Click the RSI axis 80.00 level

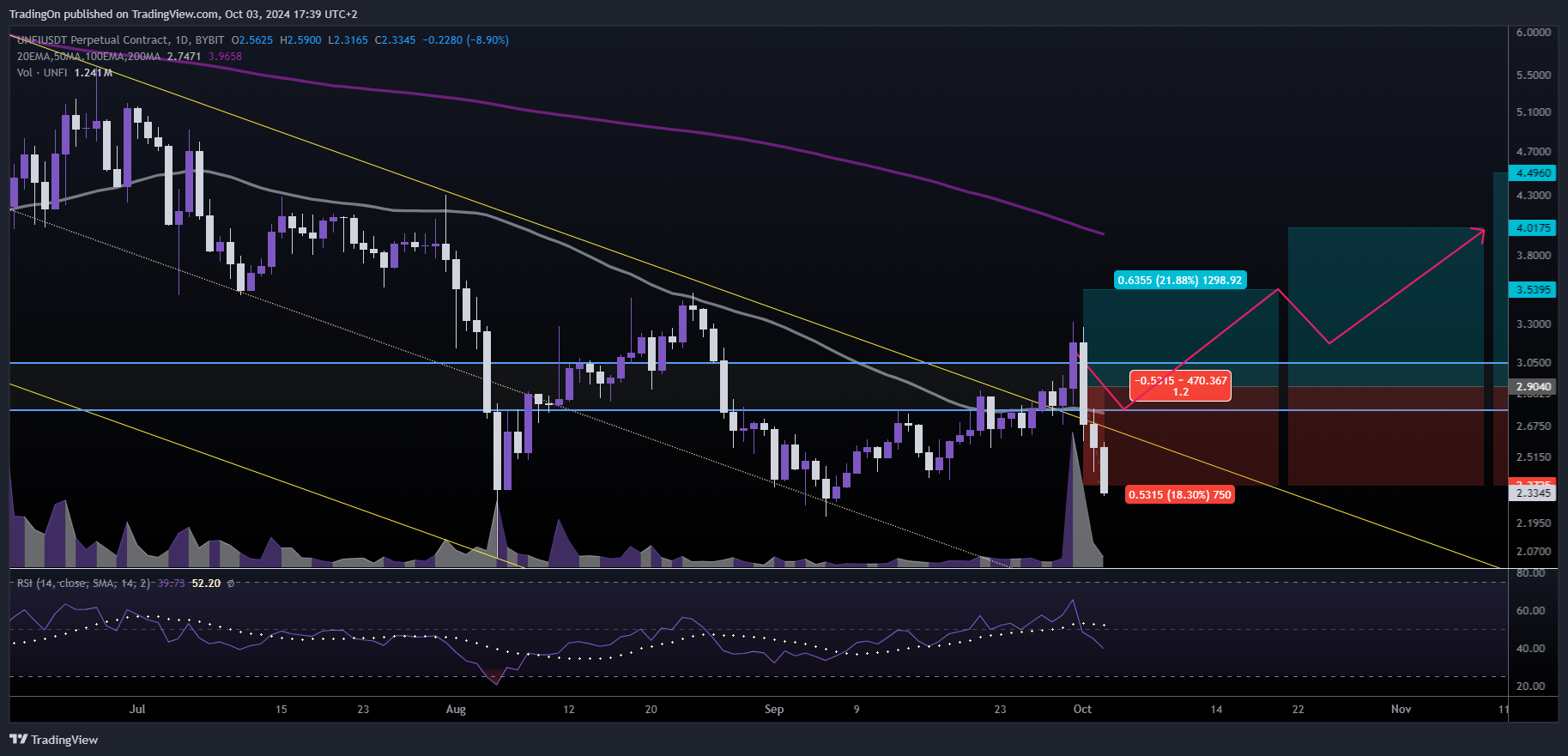1530,573
